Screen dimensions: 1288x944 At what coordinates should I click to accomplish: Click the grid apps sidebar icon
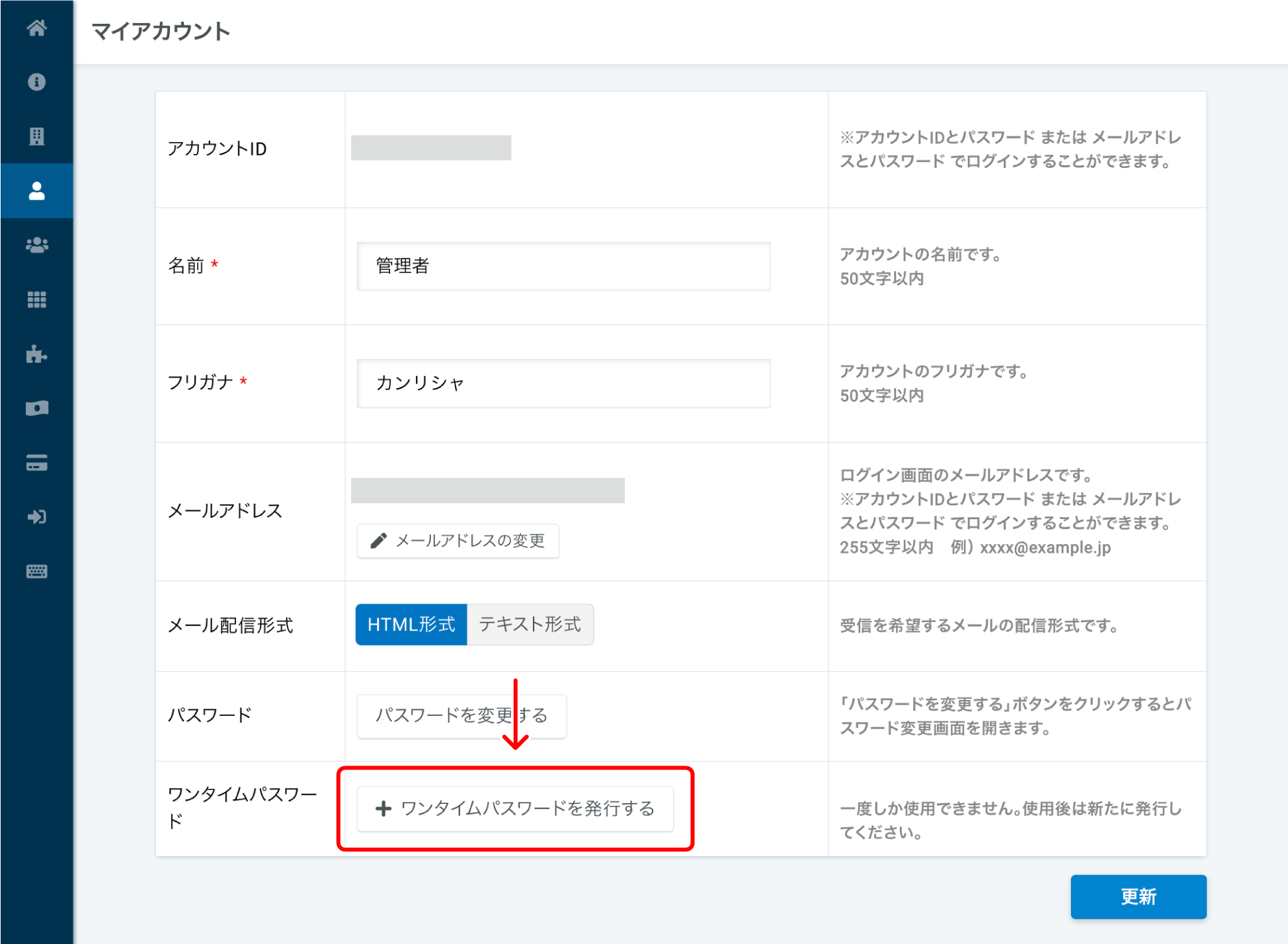pyautogui.click(x=36, y=299)
